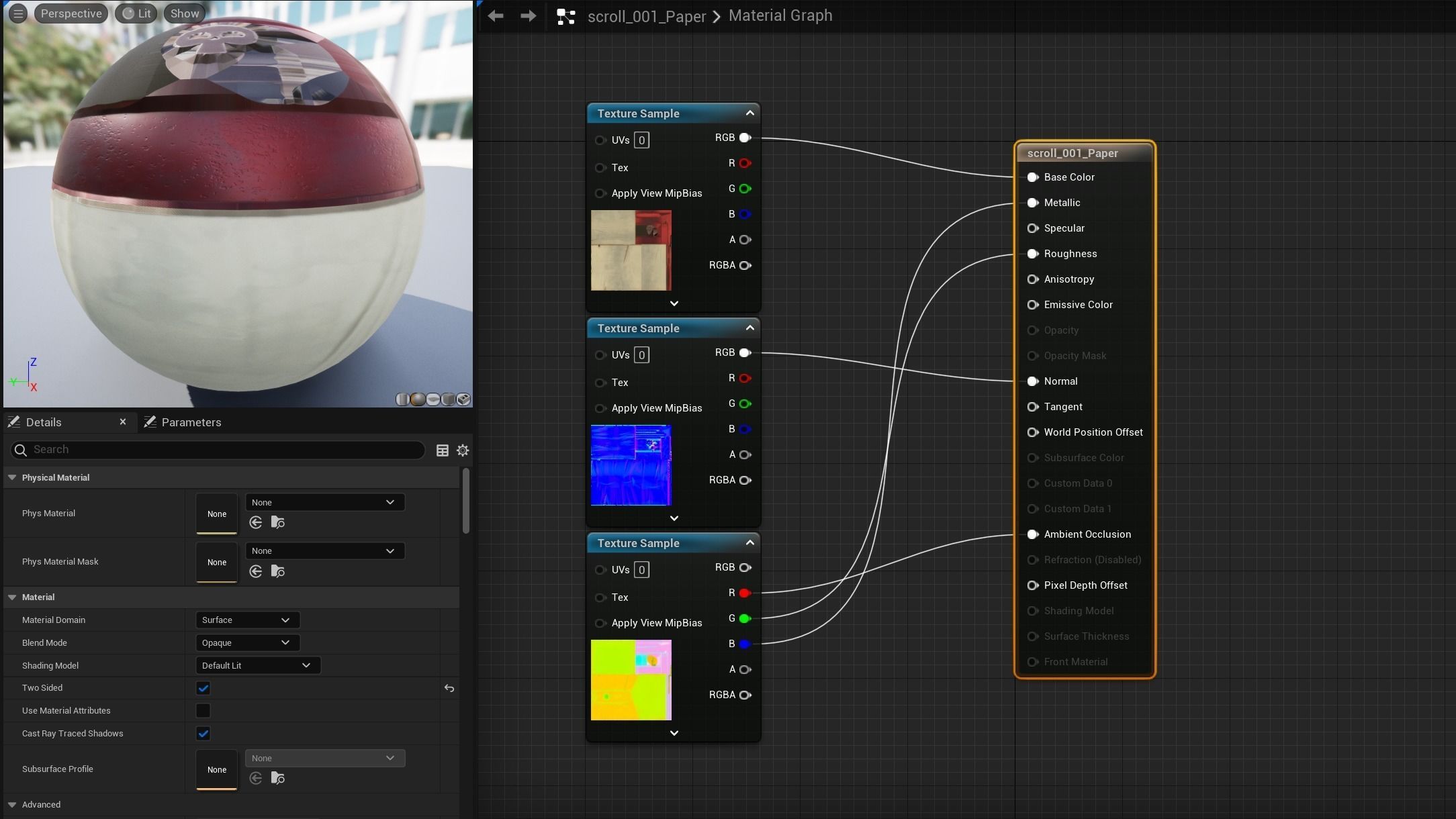Click the viewport hamburger options menu icon
The height and width of the screenshot is (819, 1456).
coord(18,13)
